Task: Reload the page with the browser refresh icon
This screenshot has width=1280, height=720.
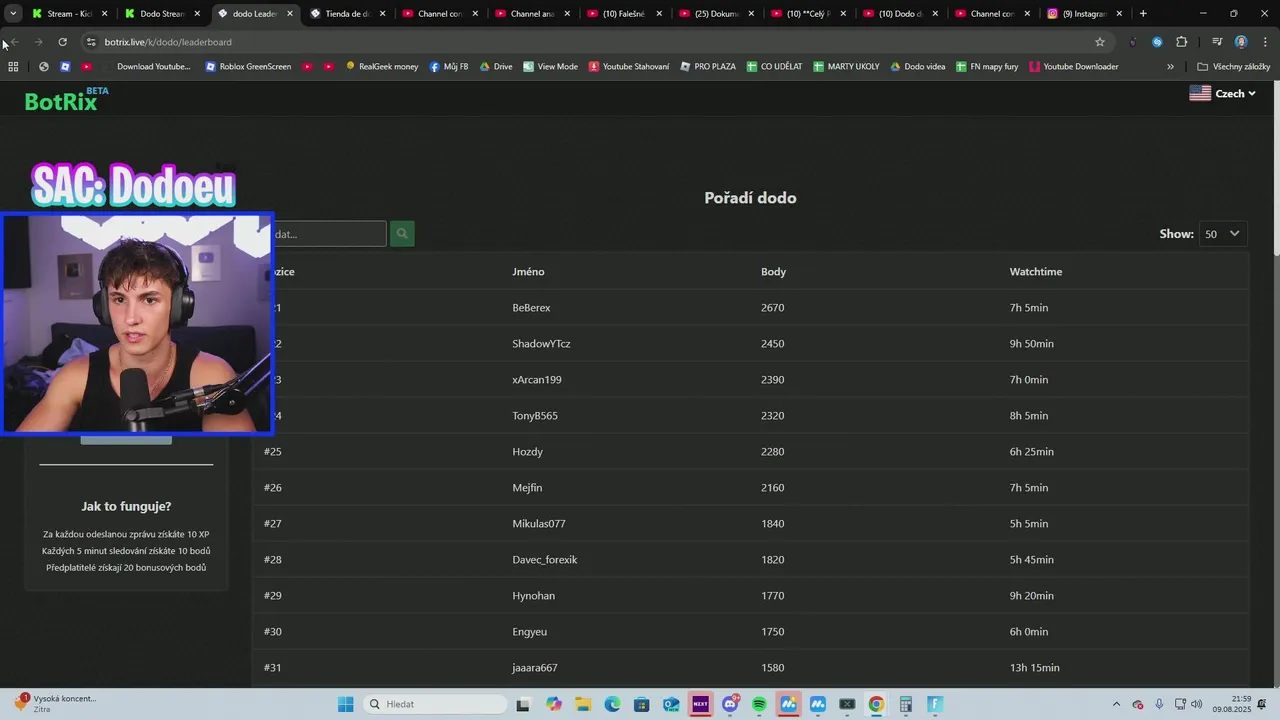Action: 62,42
